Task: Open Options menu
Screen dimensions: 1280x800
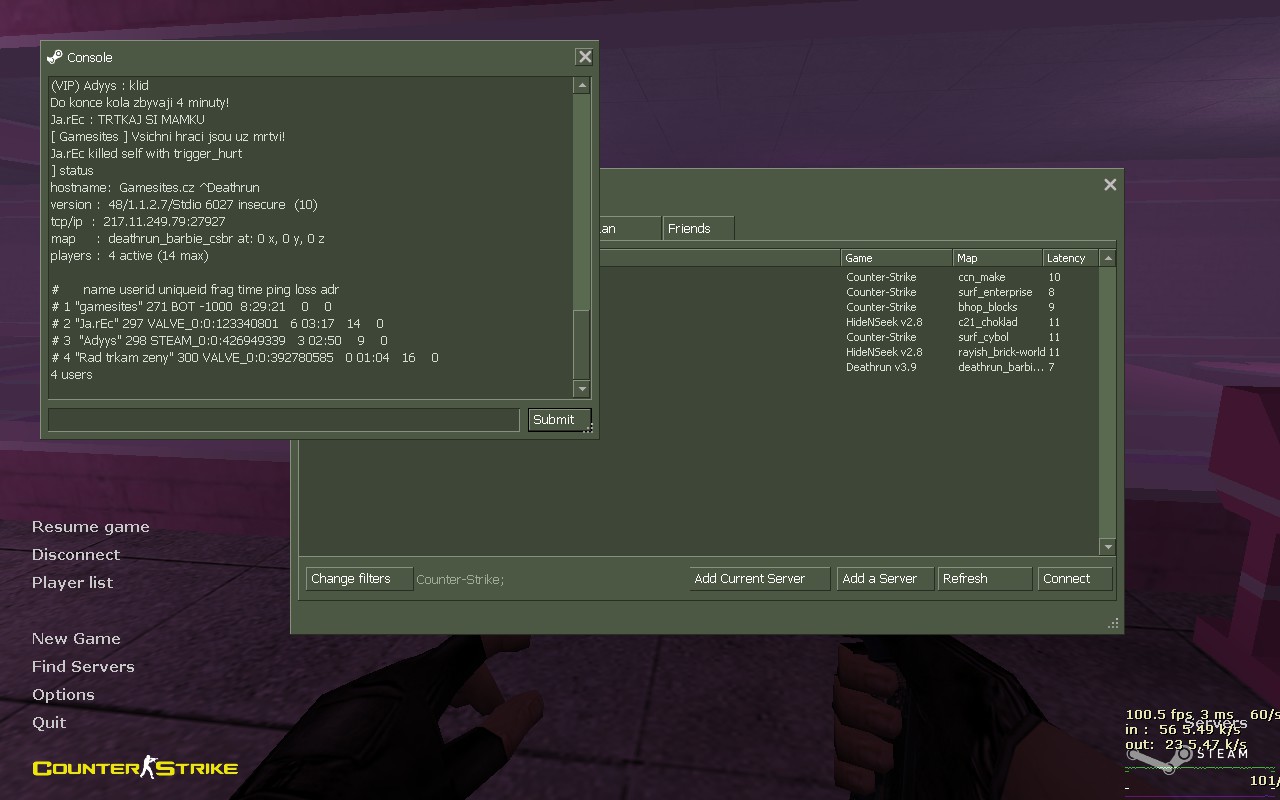Action: tap(63, 695)
